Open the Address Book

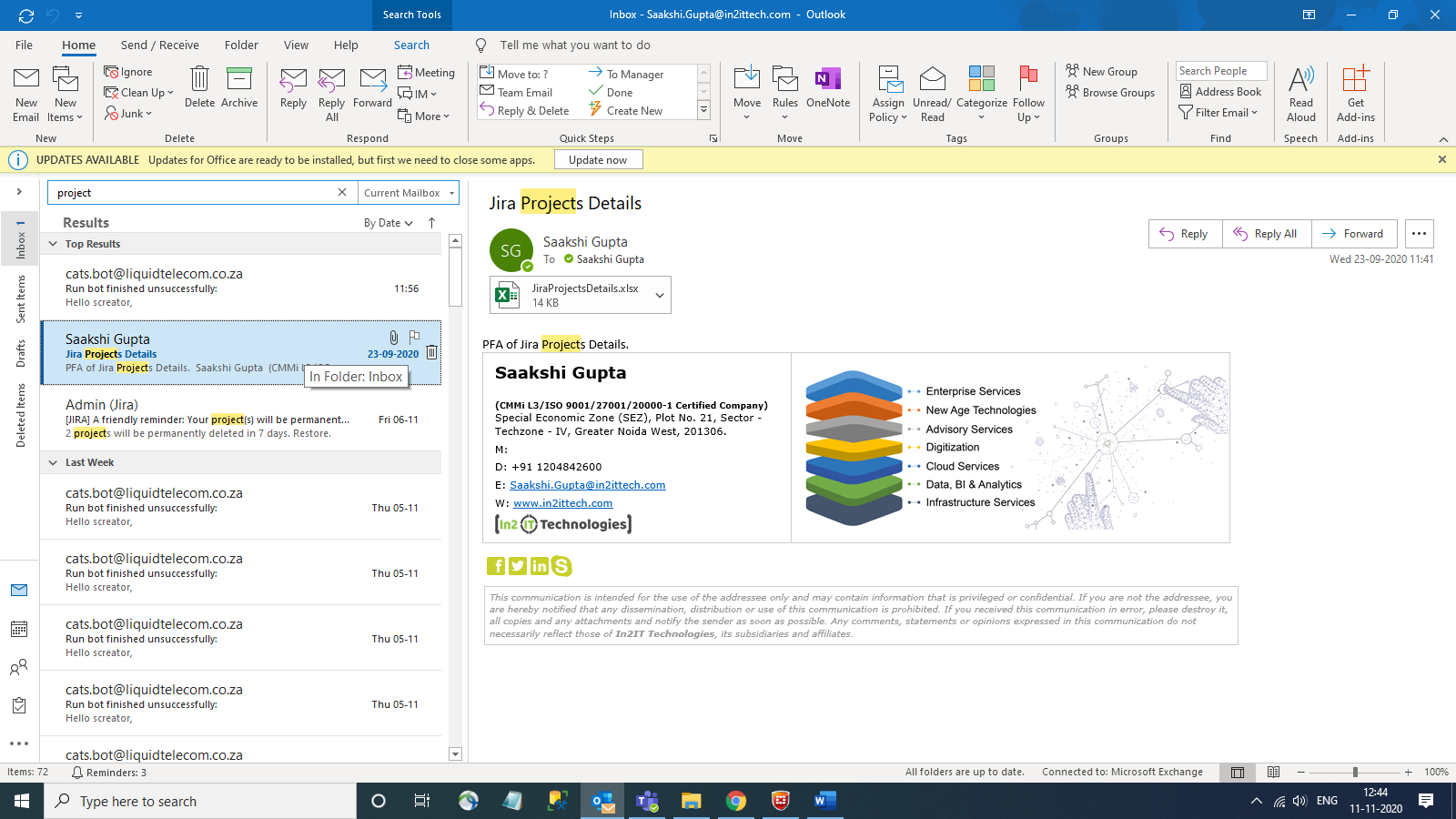tap(1220, 92)
